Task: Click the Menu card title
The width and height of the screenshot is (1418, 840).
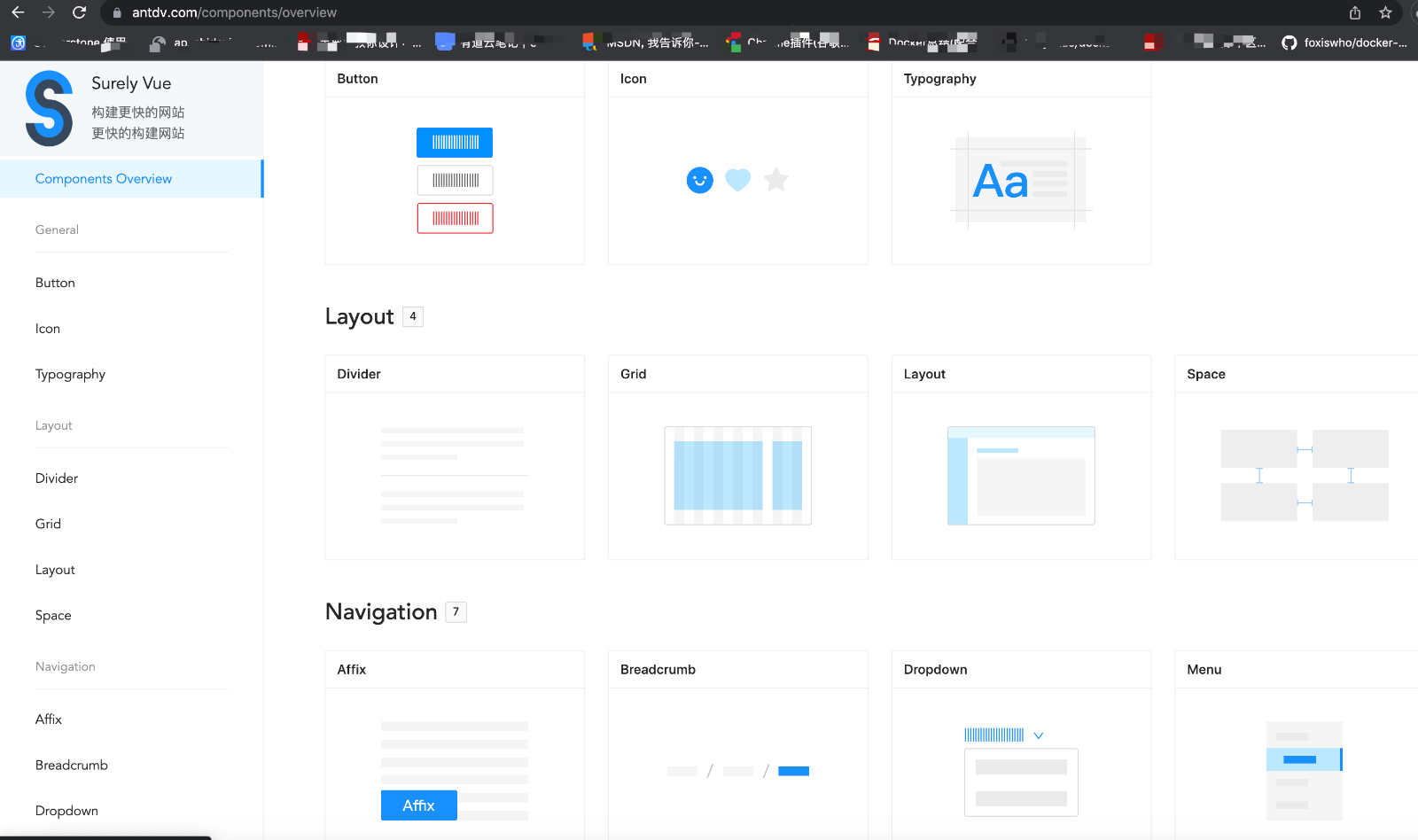Action: click(1204, 670)
